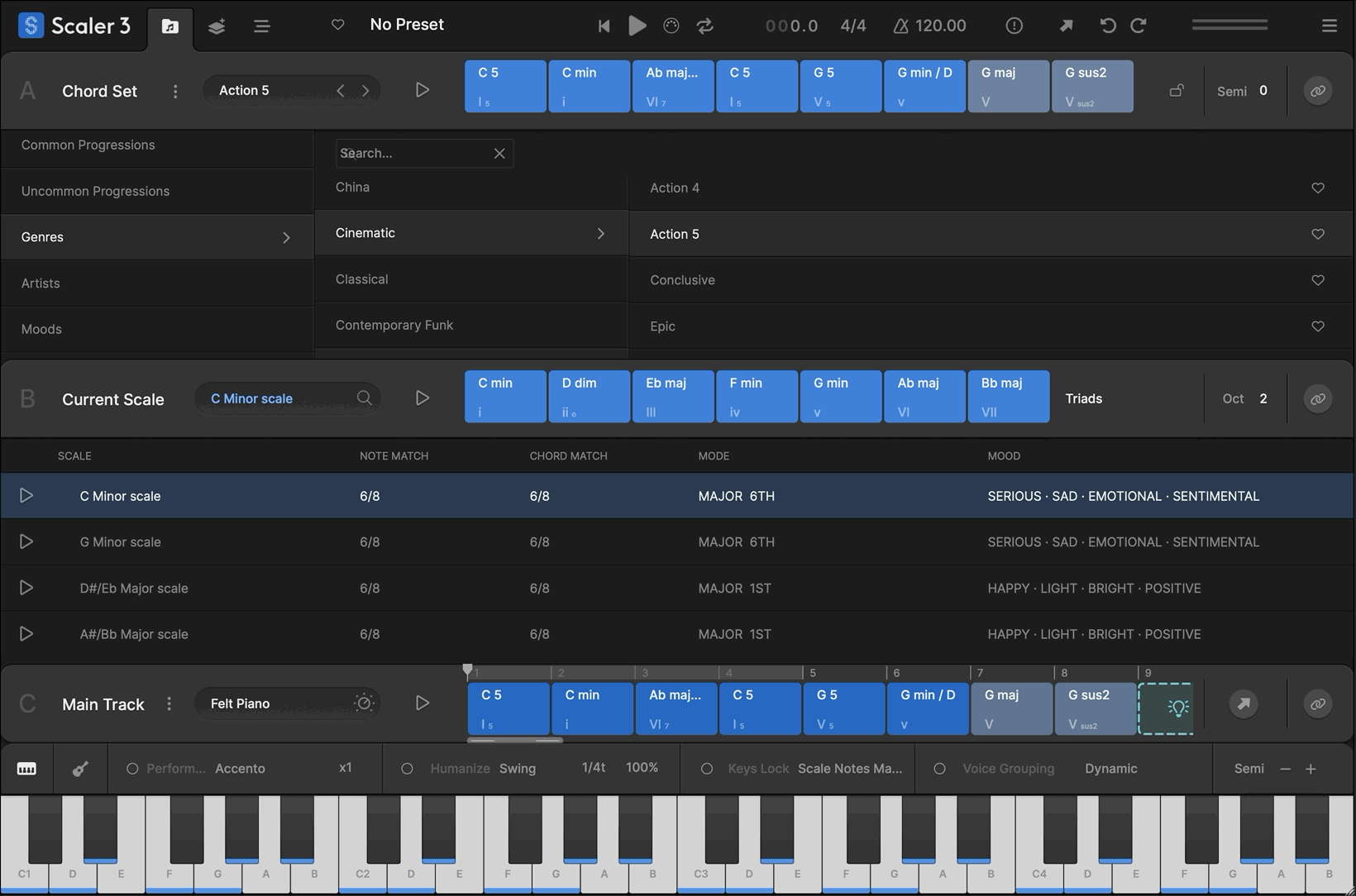Screen dimensions: 1356x896
Task: Open instrument settings dial icon beside Felt Piano
Action: point(364,703)
